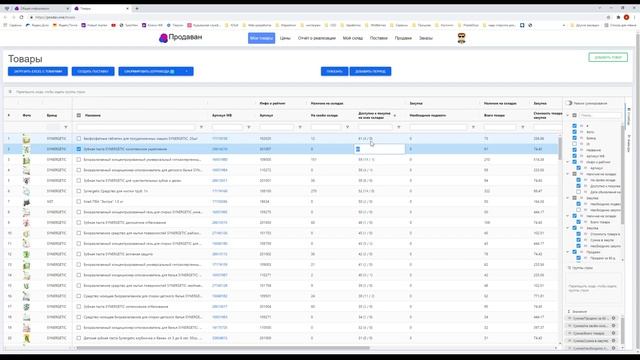Check the row 7 product checkbox
Viewport: 640px width, 360px height.
pyautogui.click(x=79, y=202)
